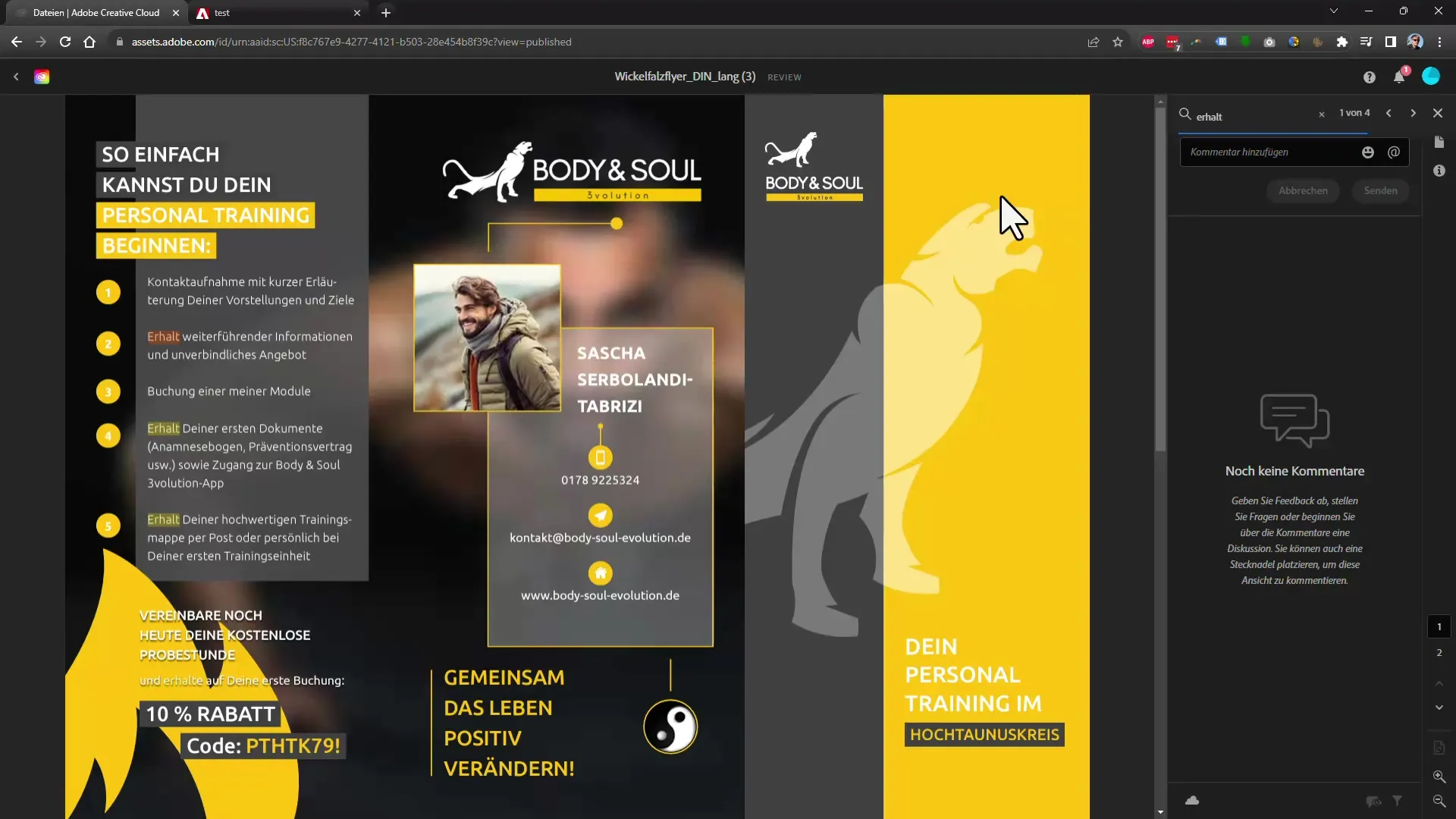Click the '1 von 4' result counter

point(1354,113)
